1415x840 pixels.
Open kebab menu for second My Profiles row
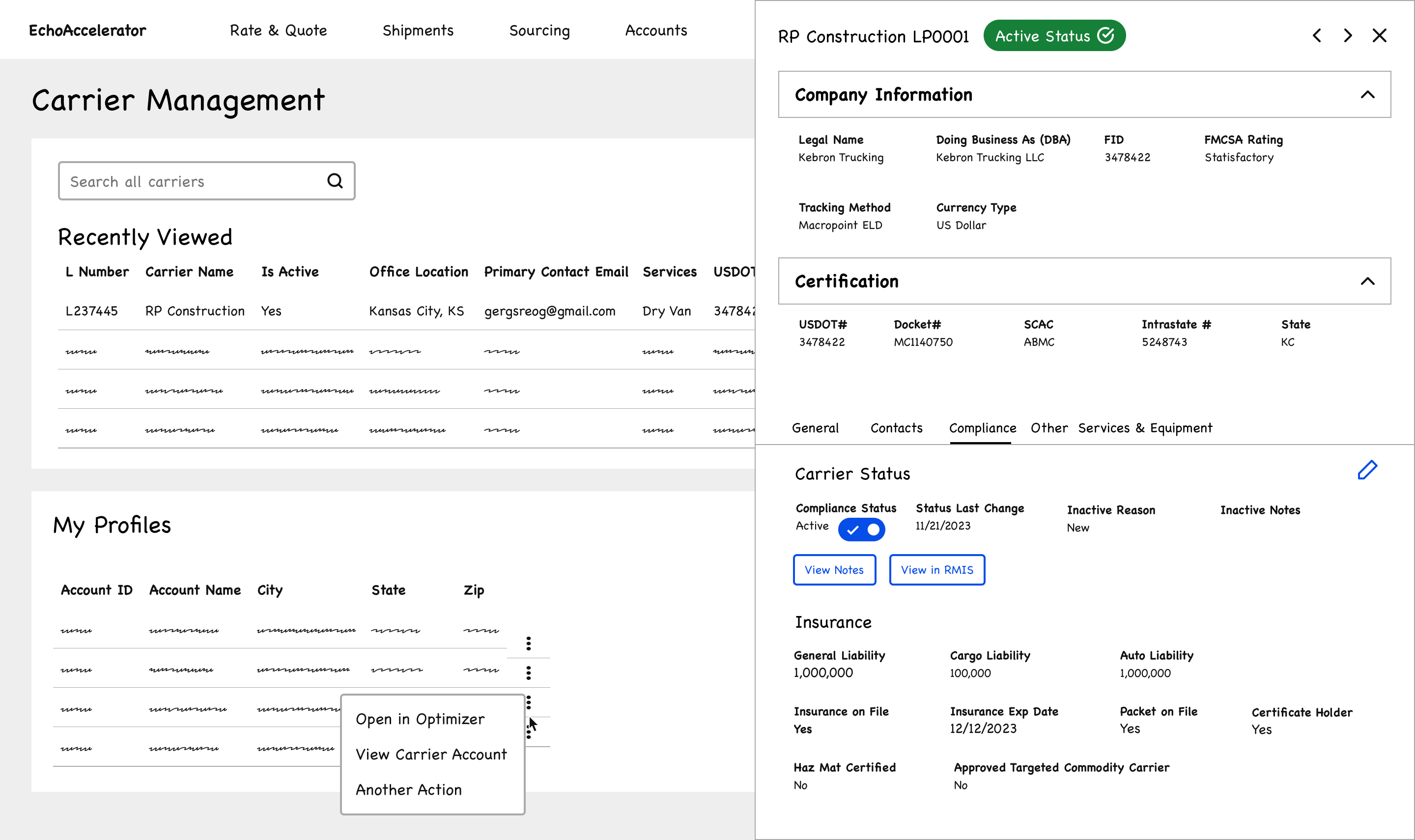coord(528,673)
